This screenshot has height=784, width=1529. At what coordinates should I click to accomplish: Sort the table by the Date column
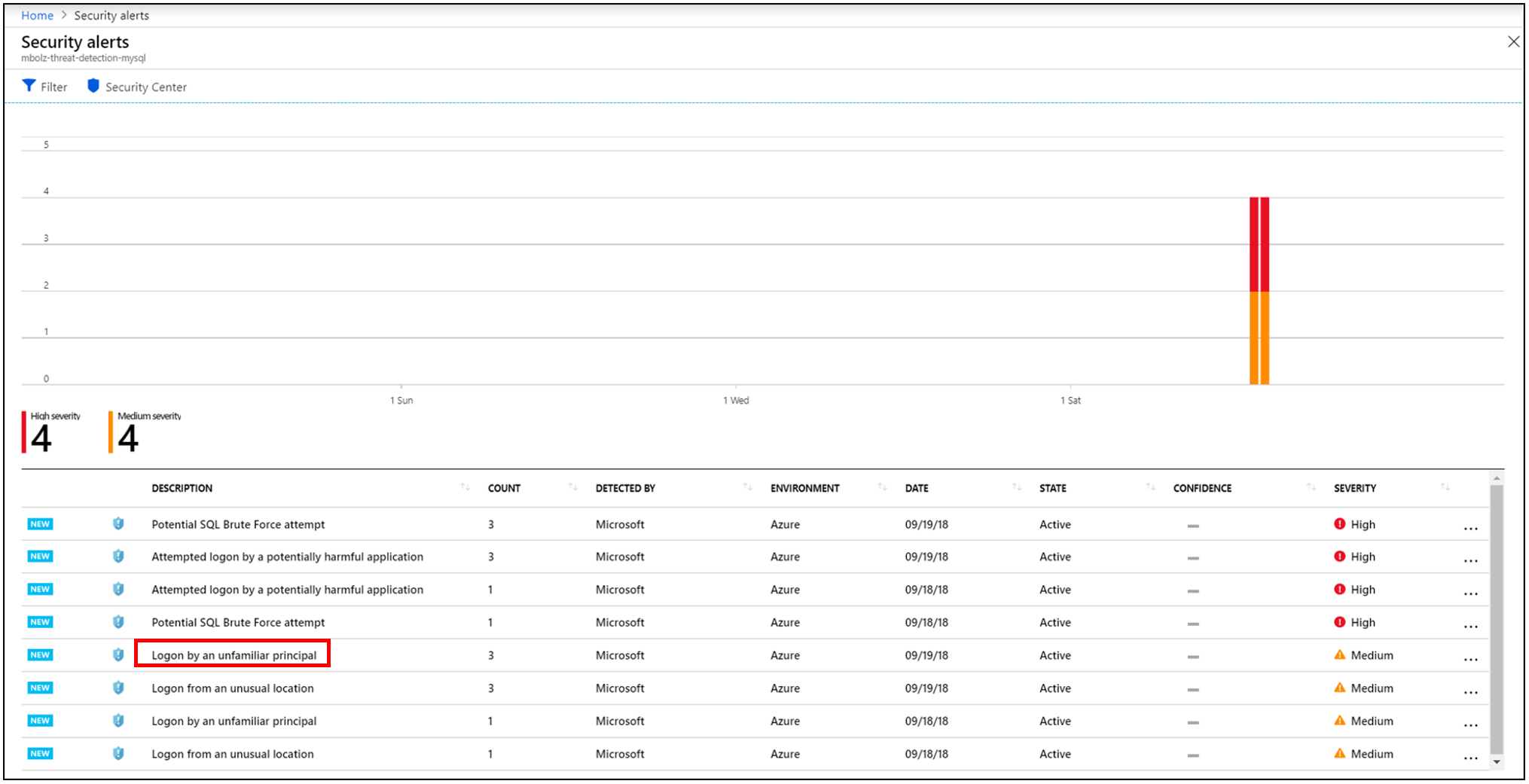[x=1018, y=487]
